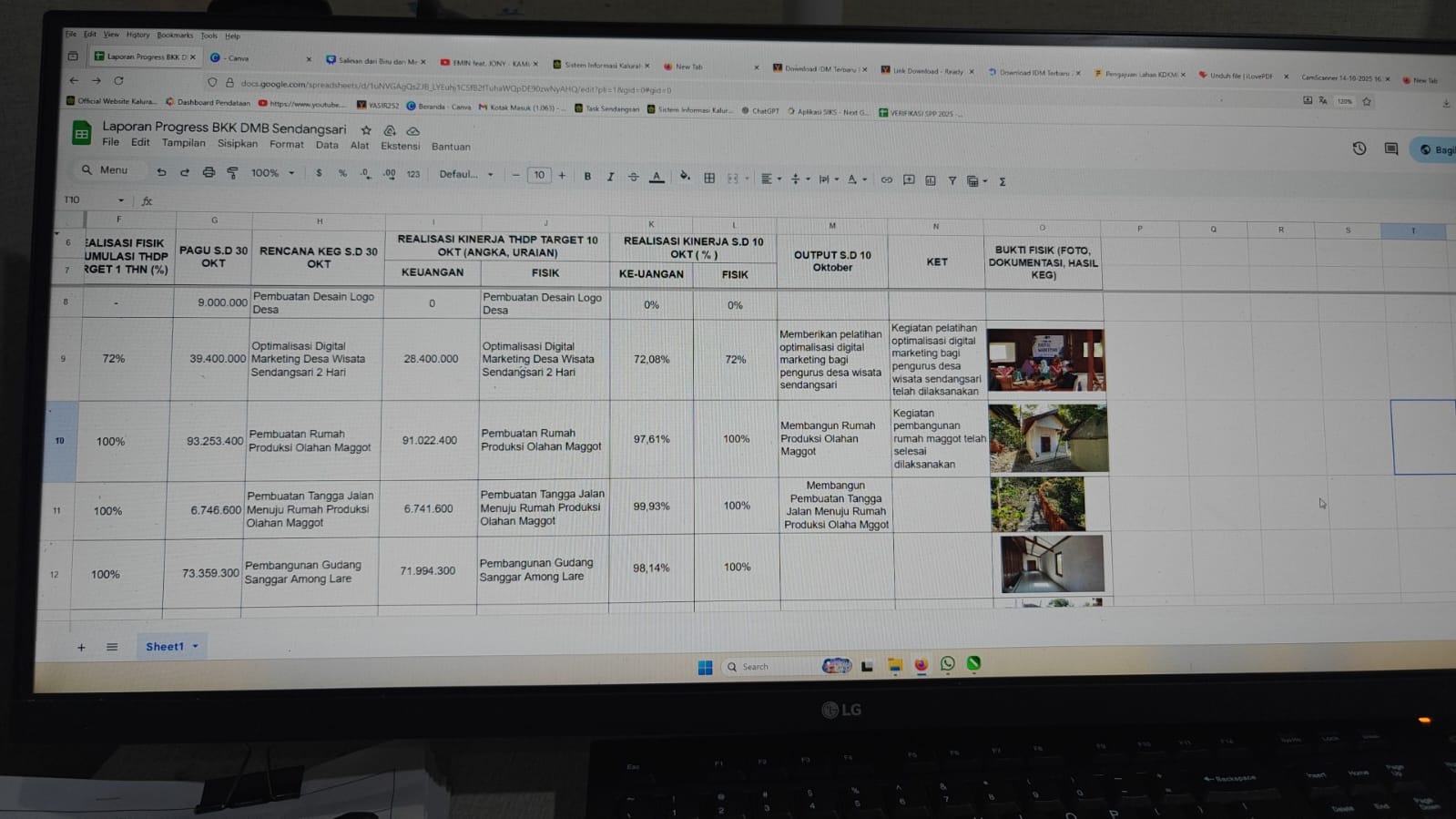
Task: Click the undo arrow icon
Action: point(161,171)
